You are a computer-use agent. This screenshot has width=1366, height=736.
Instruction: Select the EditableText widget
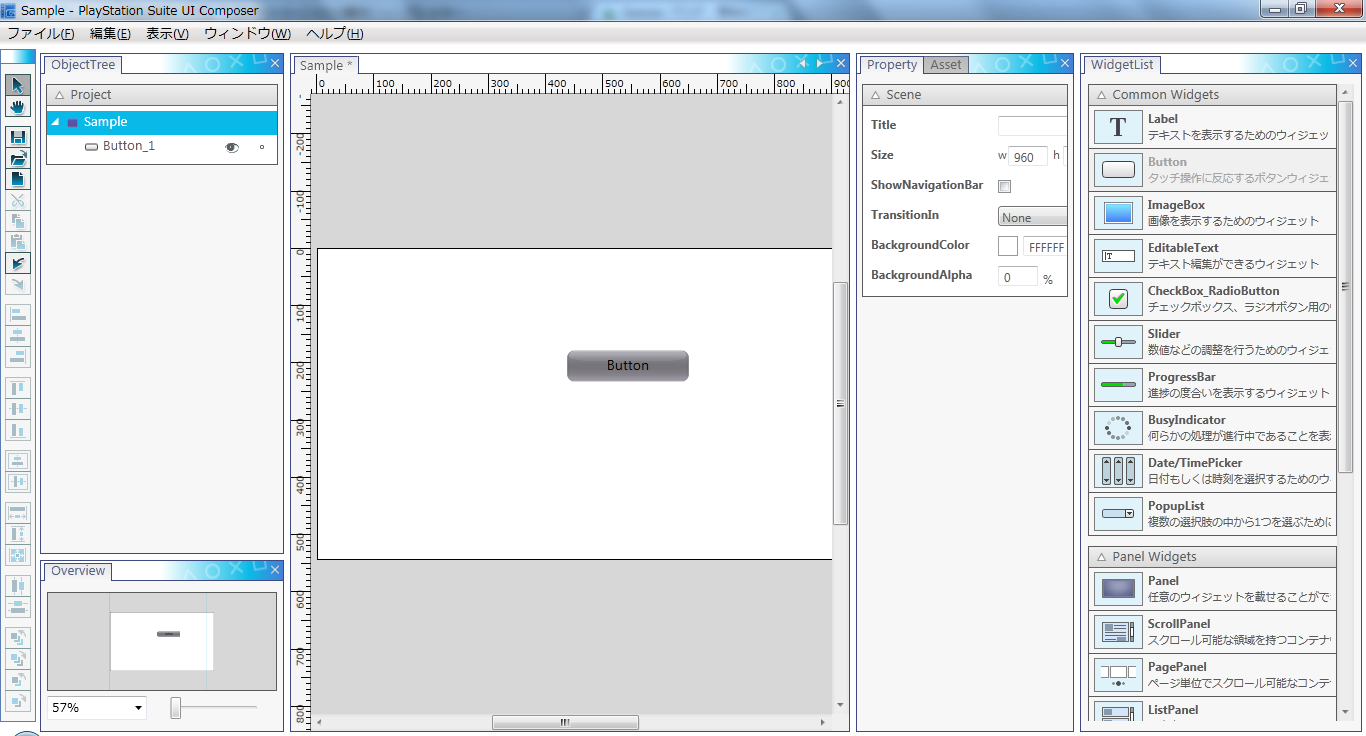click(x=1213, y=256)
